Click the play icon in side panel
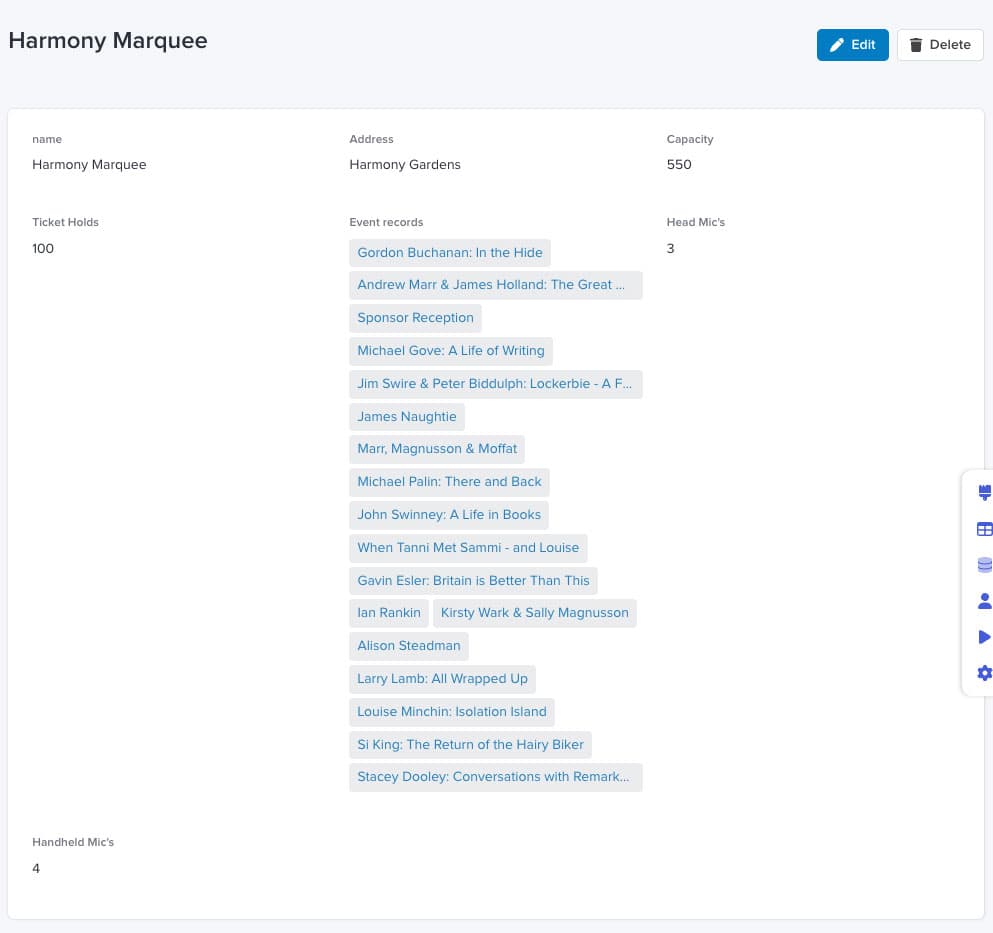993x933 pixels. pos(984,637)
